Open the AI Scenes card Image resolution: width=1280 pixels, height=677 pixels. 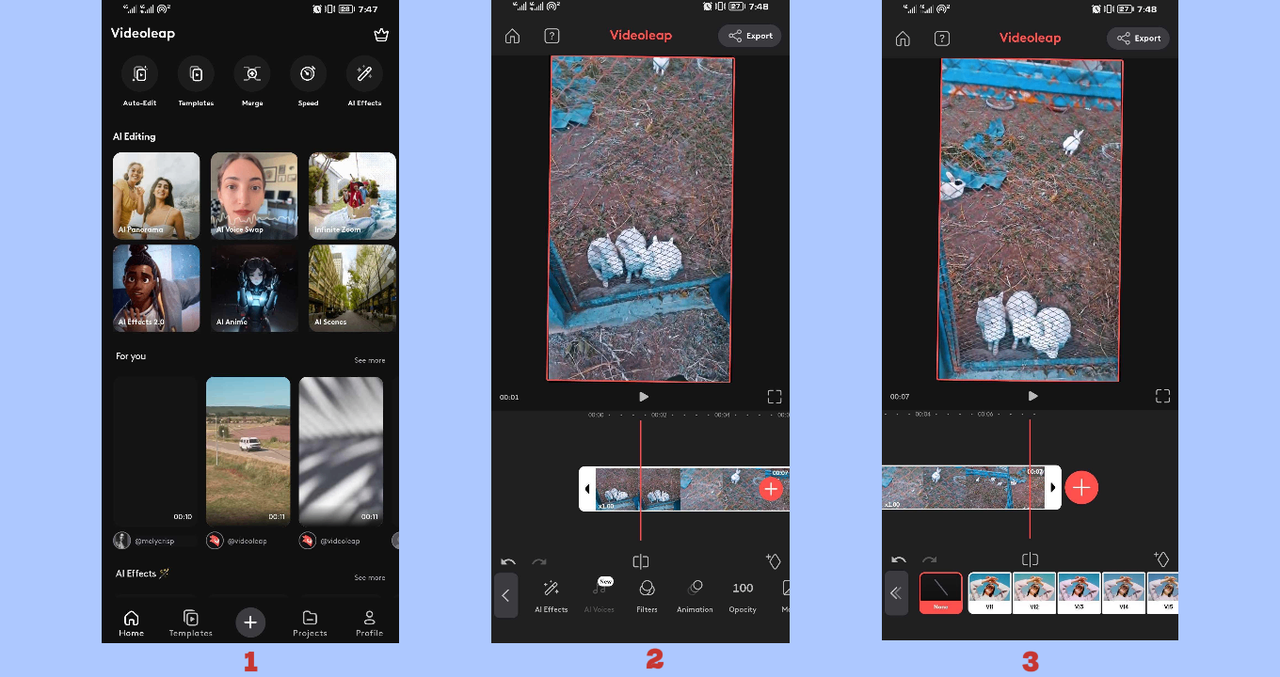[x=352, y=288]
